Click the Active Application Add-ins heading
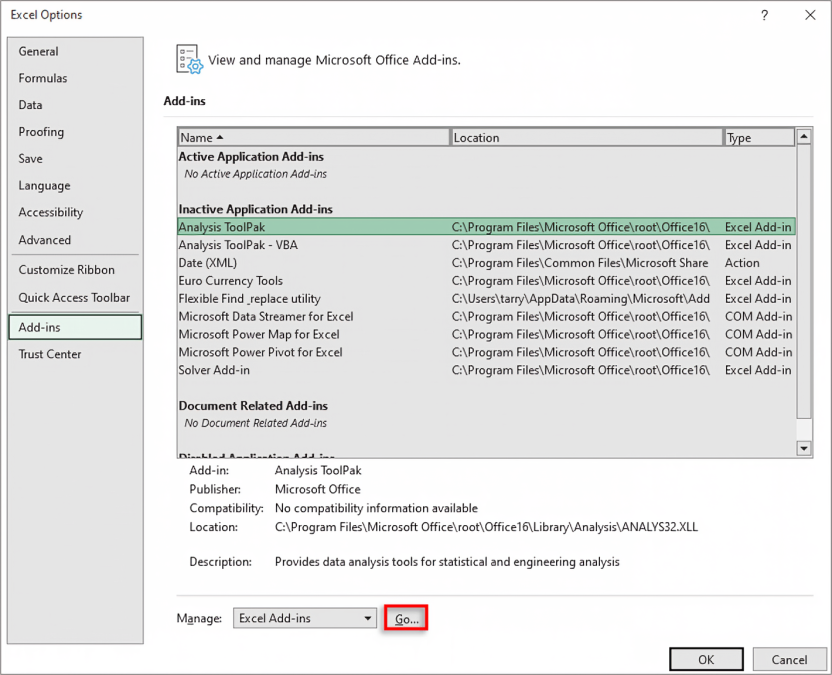Image resolution: width=832 pixels, height=675 pixels. coord(251,157)
